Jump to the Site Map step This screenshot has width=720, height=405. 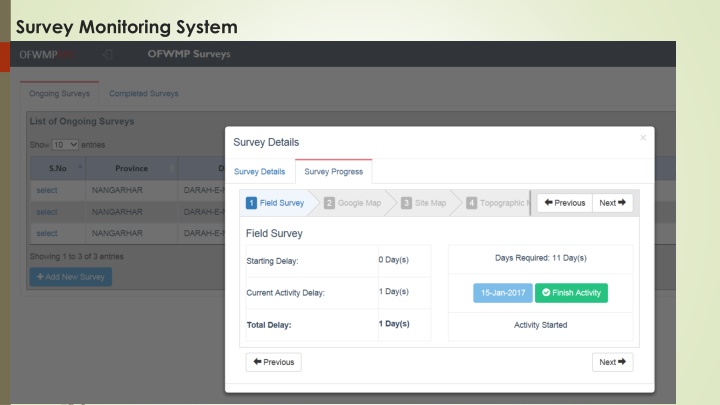pos(424,203)
